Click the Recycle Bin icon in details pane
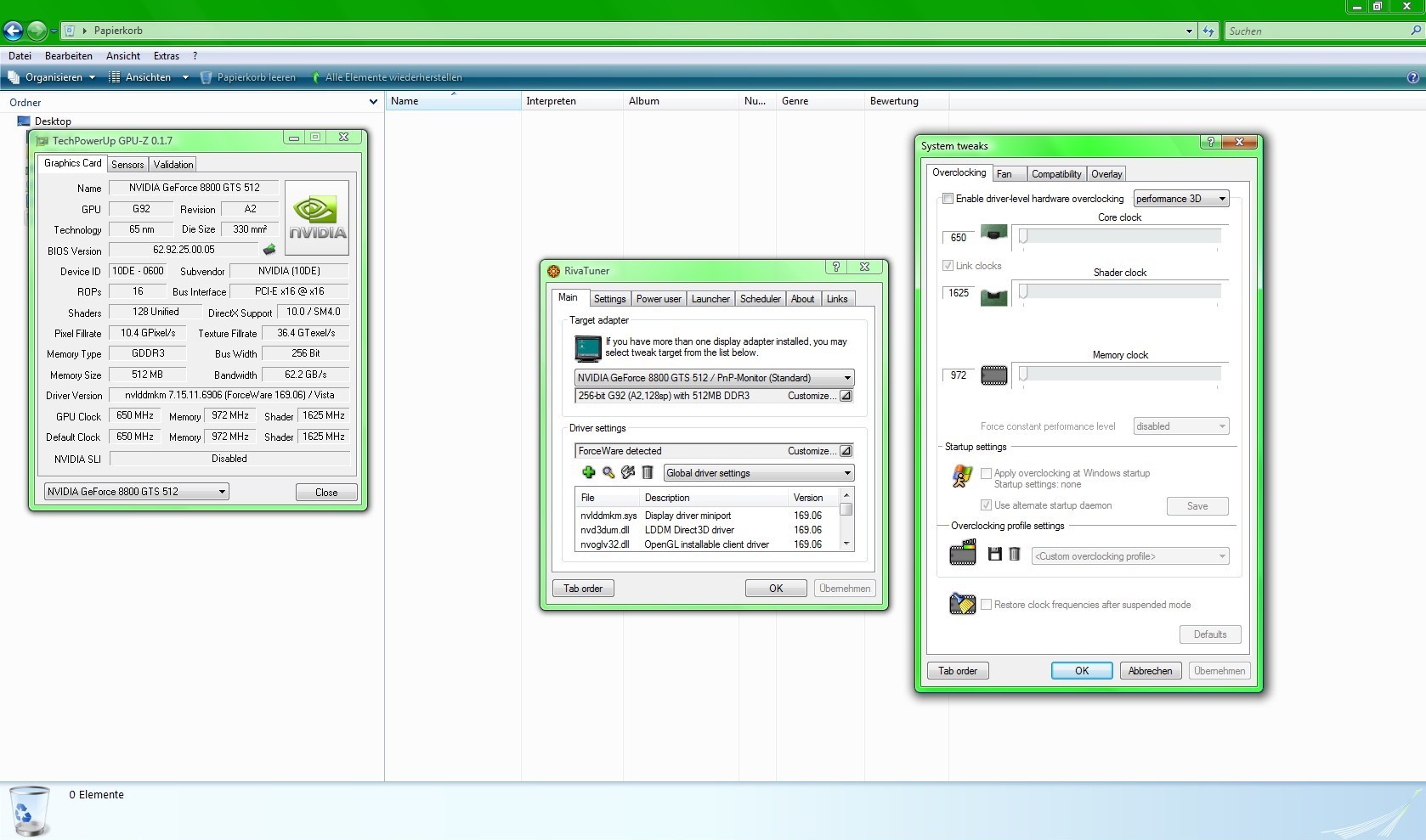The height and width of the screenshot is (840, 1426). [29, 811]
